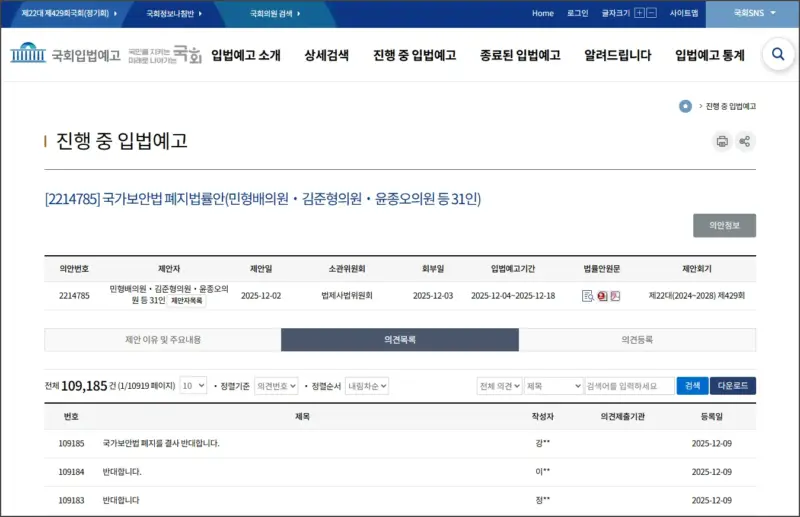Click author 강** in the first row
Image resolution: width=800 pixels, height=517 pixels.
(542, 444)
